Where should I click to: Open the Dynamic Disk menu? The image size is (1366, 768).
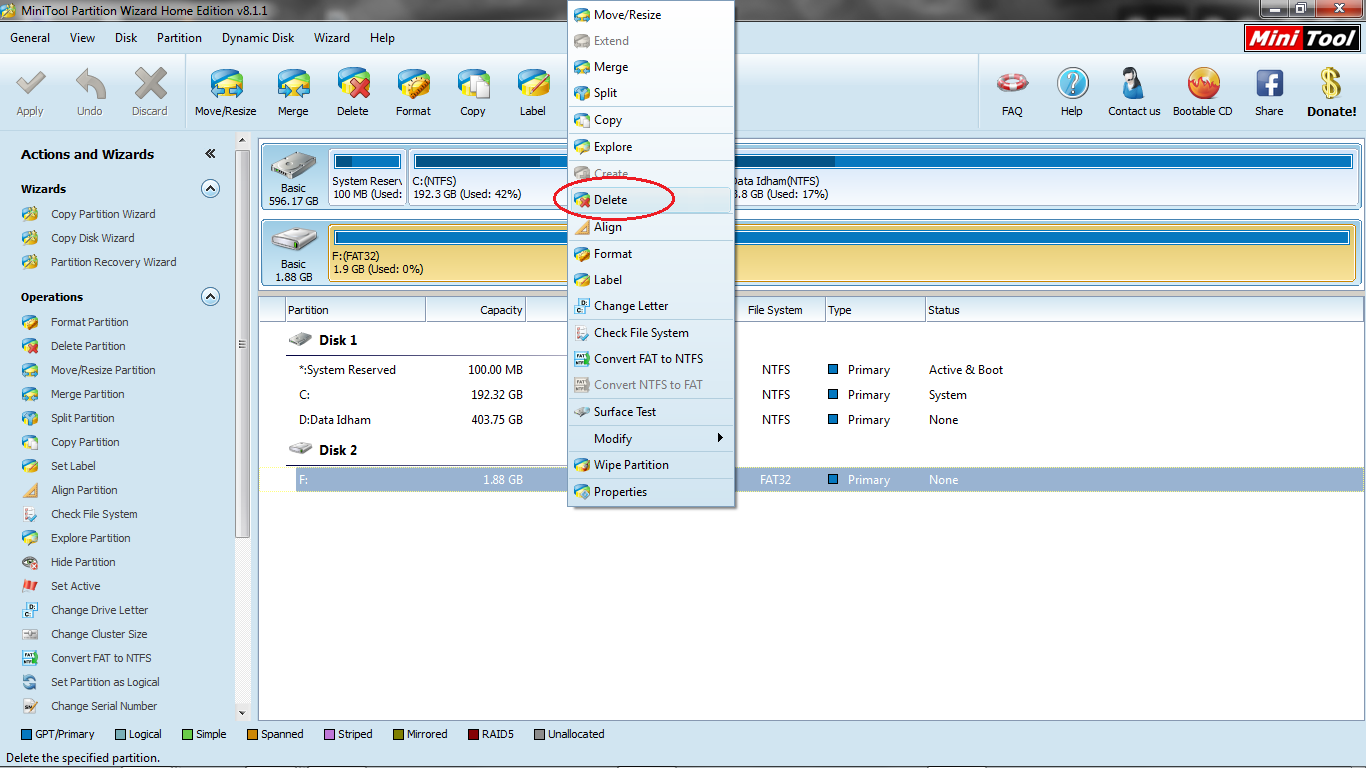point(258,38)
